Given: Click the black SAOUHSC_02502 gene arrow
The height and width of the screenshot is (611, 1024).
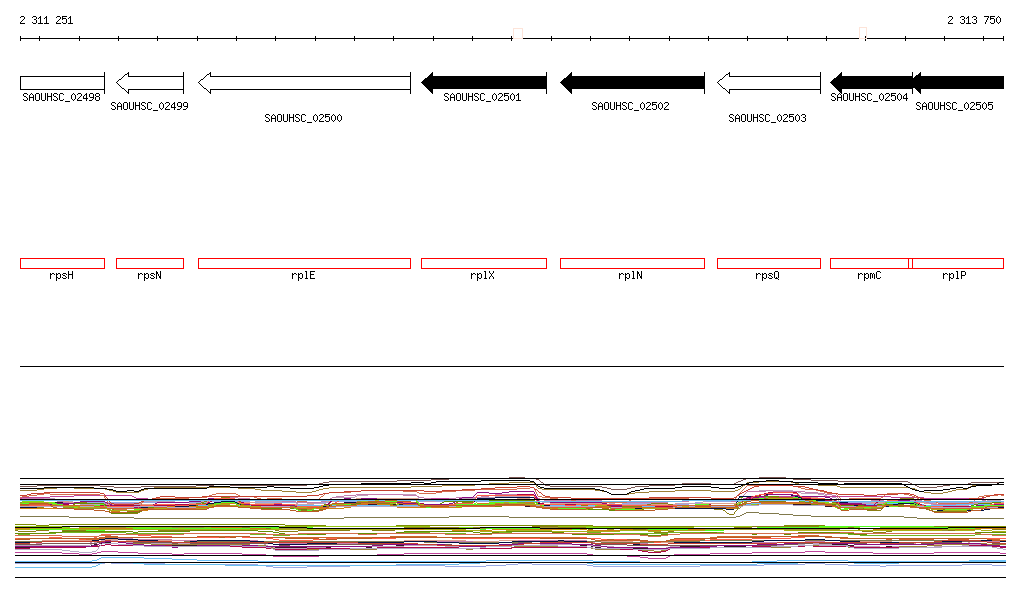Looking at the screenshot, I should point(632,83).
